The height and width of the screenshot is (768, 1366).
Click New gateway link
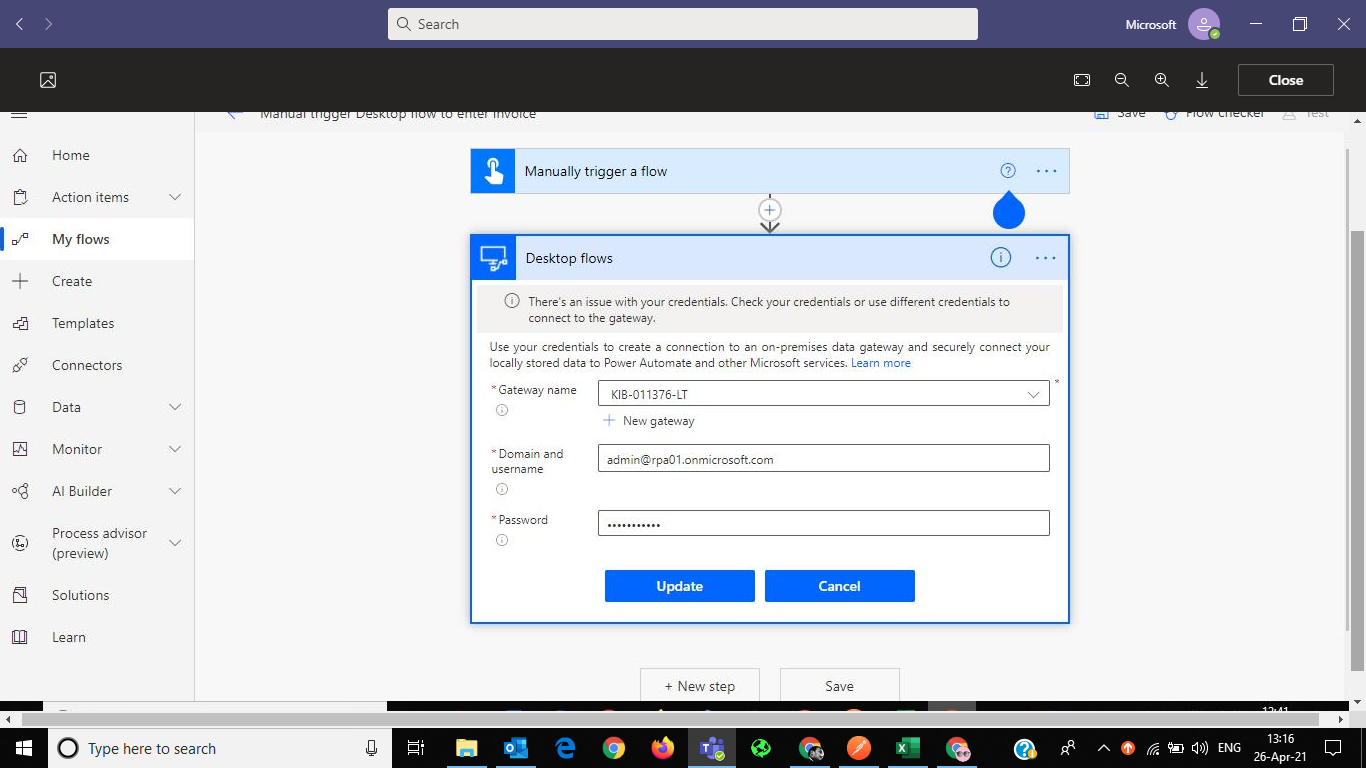click(x=649, y=421)
